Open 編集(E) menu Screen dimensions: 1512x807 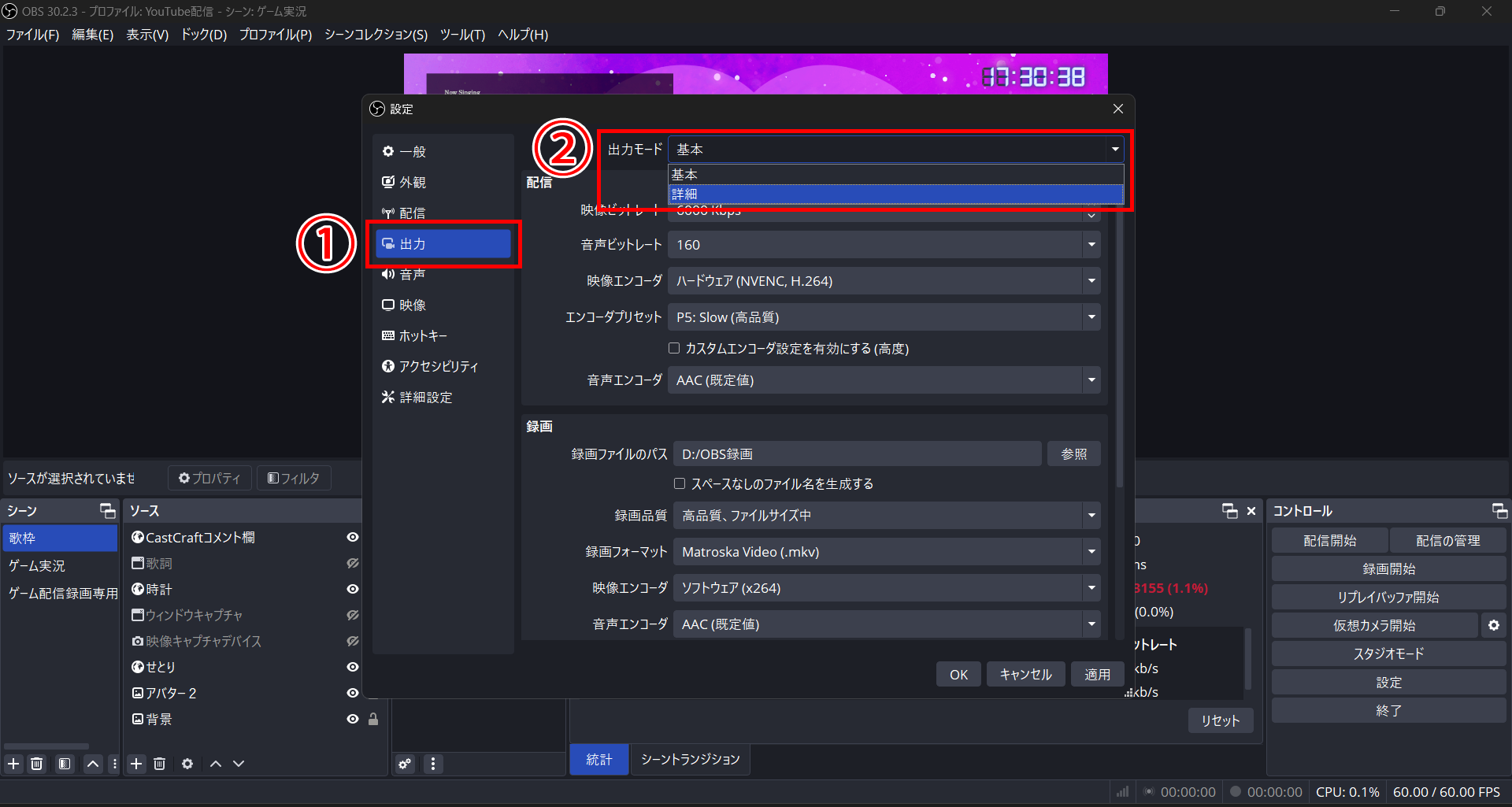pos(93,35)
